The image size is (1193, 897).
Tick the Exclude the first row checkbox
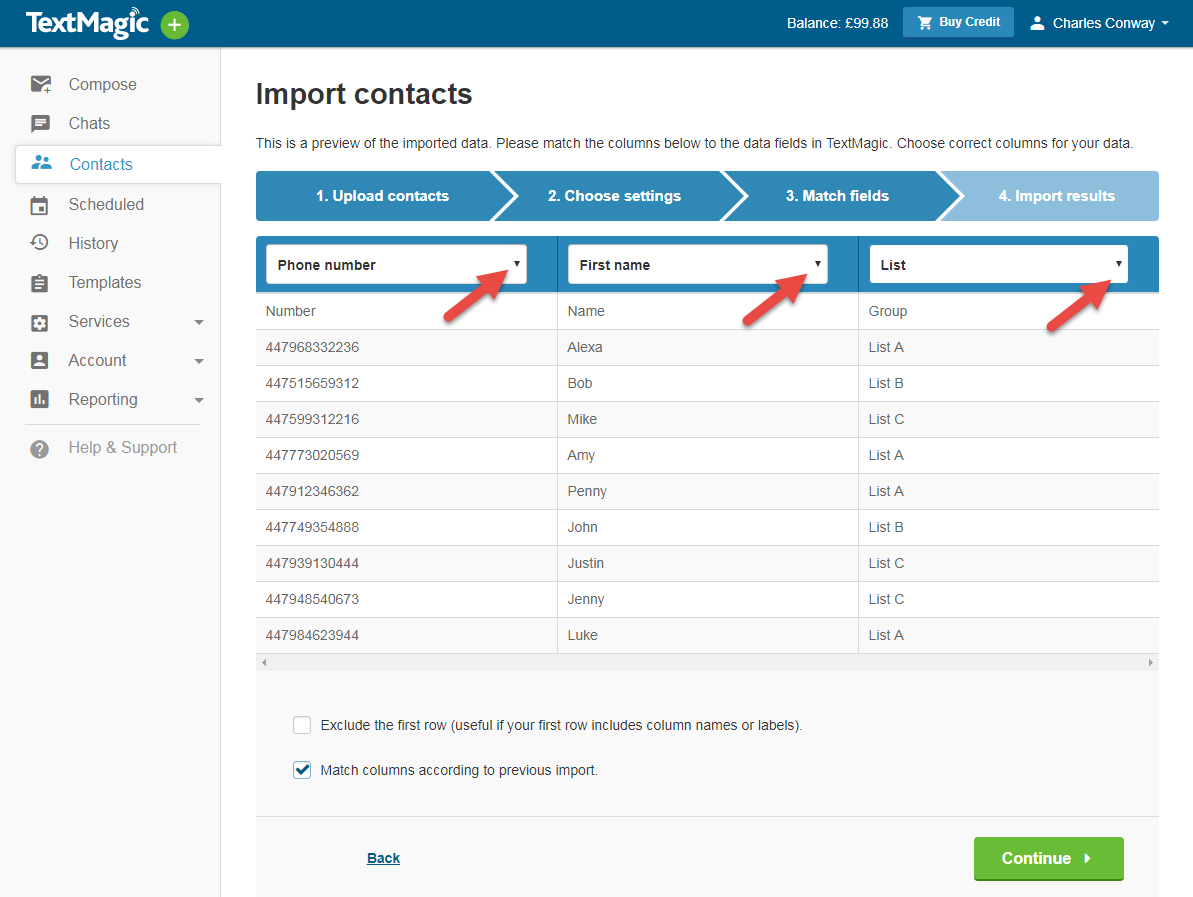pos(302,725)
